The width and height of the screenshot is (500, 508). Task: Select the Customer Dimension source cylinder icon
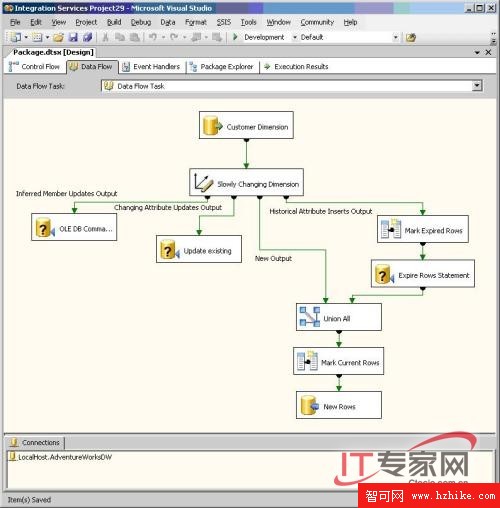click(x=213, y=126)
